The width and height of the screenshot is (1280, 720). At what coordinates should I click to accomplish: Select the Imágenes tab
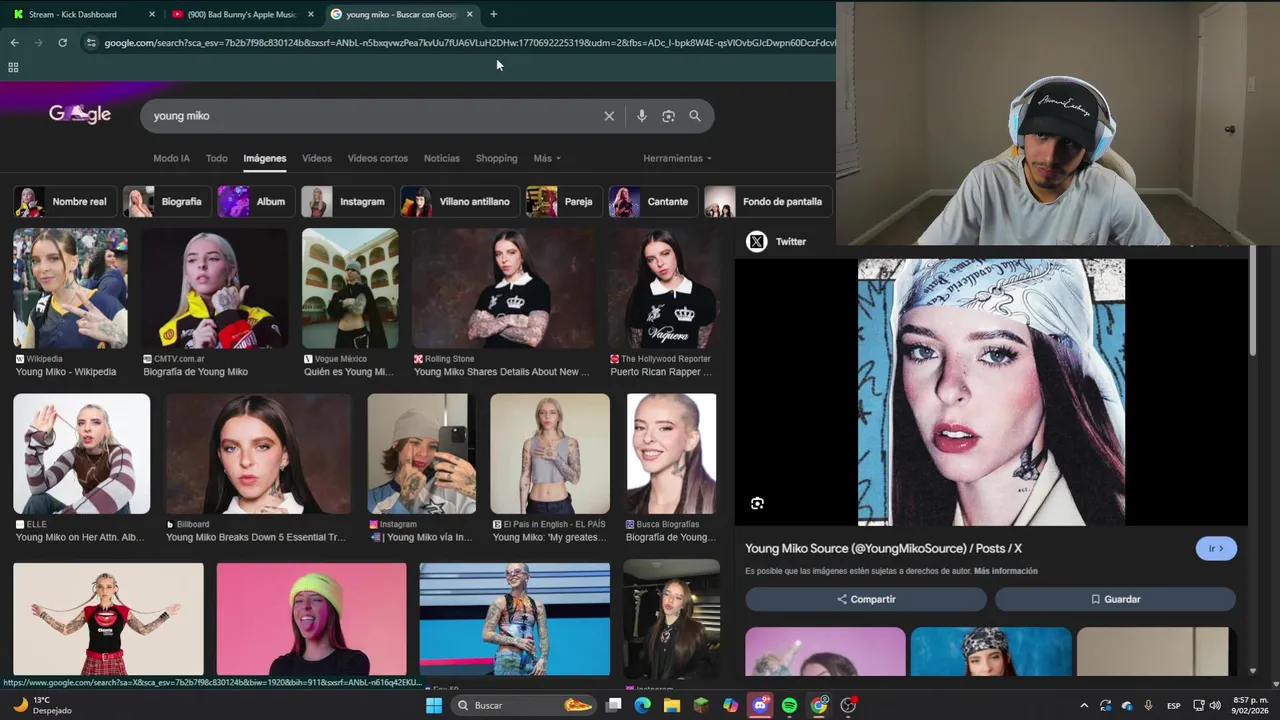point(265,158)
